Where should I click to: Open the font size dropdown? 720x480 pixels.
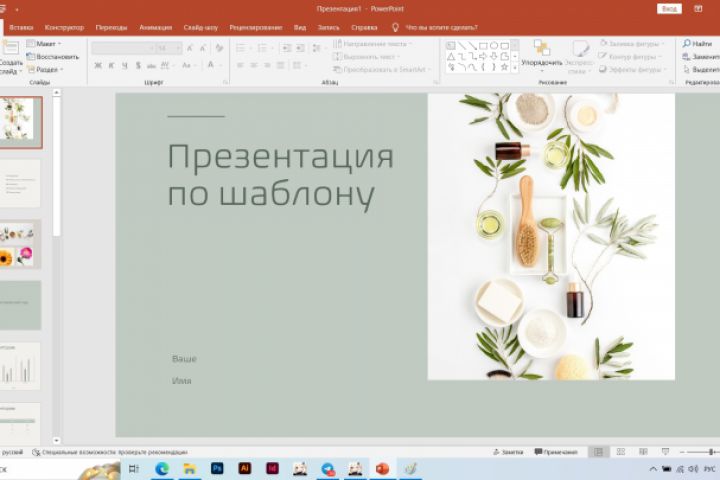178,48
